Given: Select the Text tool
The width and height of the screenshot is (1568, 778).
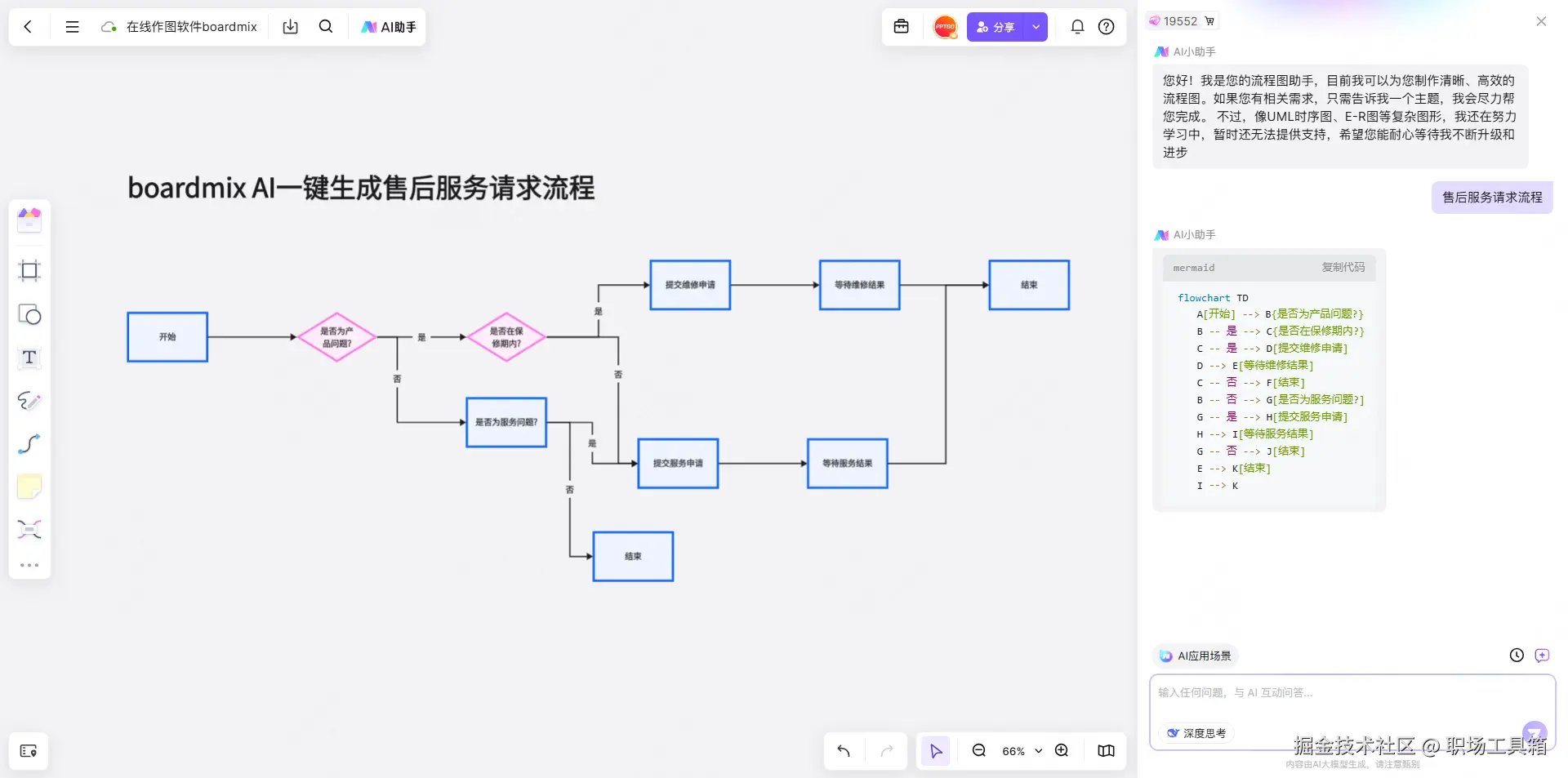Looking at the screenshot, I should [29, 358].
